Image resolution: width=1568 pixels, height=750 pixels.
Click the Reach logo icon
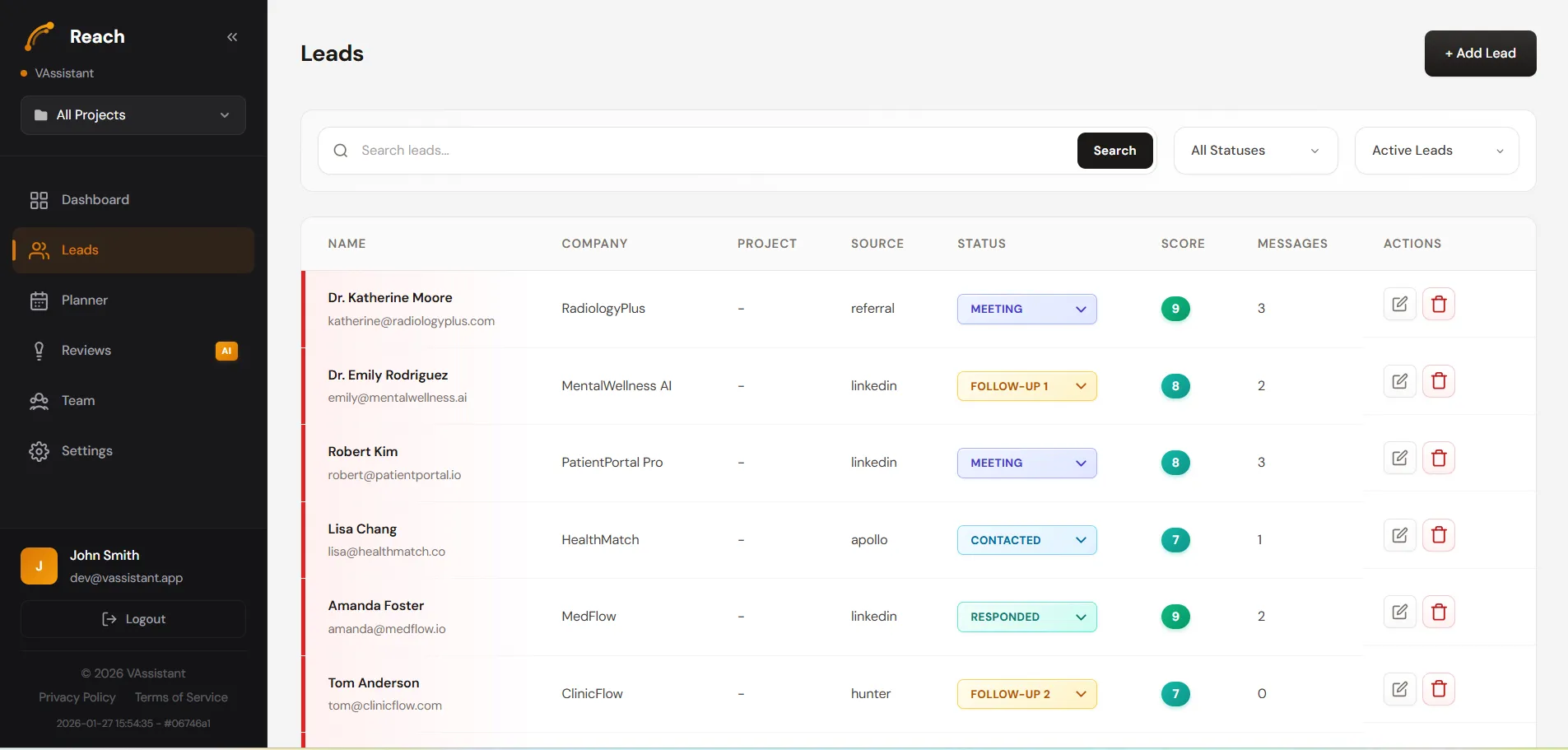pos(40,37)
